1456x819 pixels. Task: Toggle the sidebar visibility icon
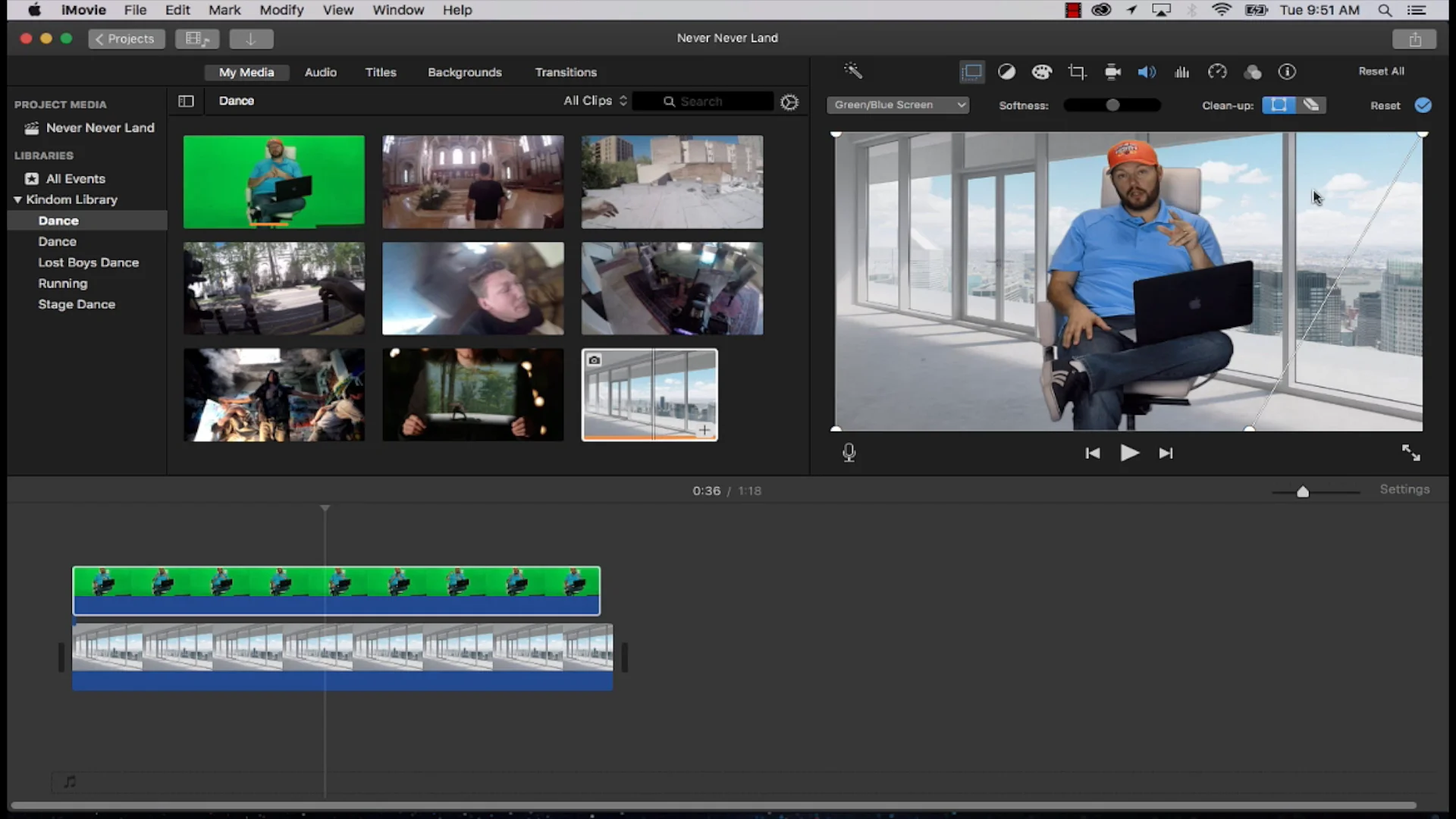[x=186, y=101]
